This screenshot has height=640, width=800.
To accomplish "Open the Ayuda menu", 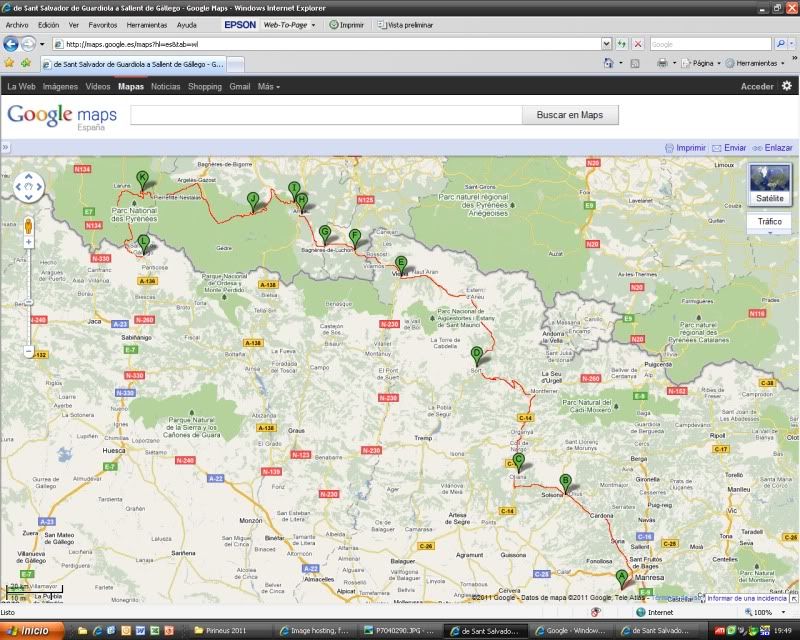I will [187, 24].
